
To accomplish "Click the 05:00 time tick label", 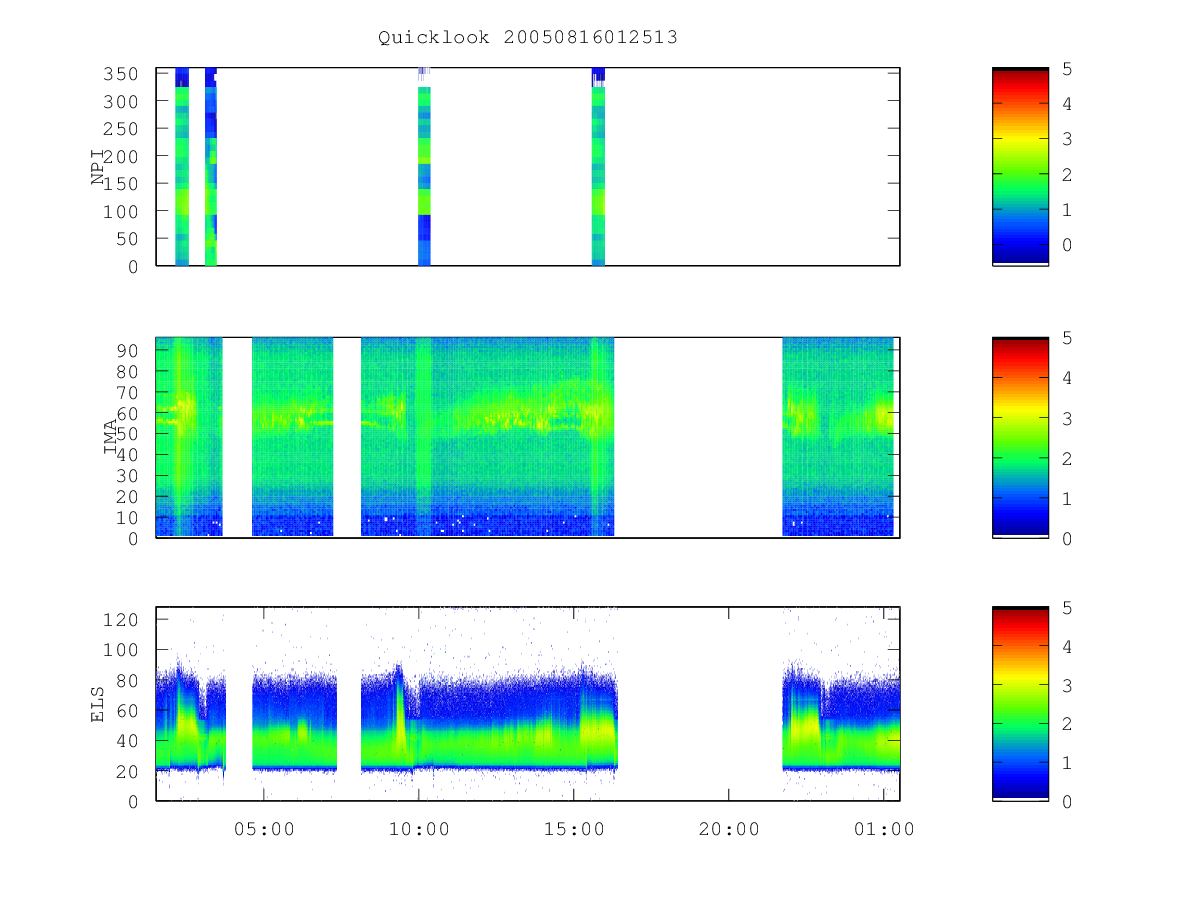I will [264, 829].
